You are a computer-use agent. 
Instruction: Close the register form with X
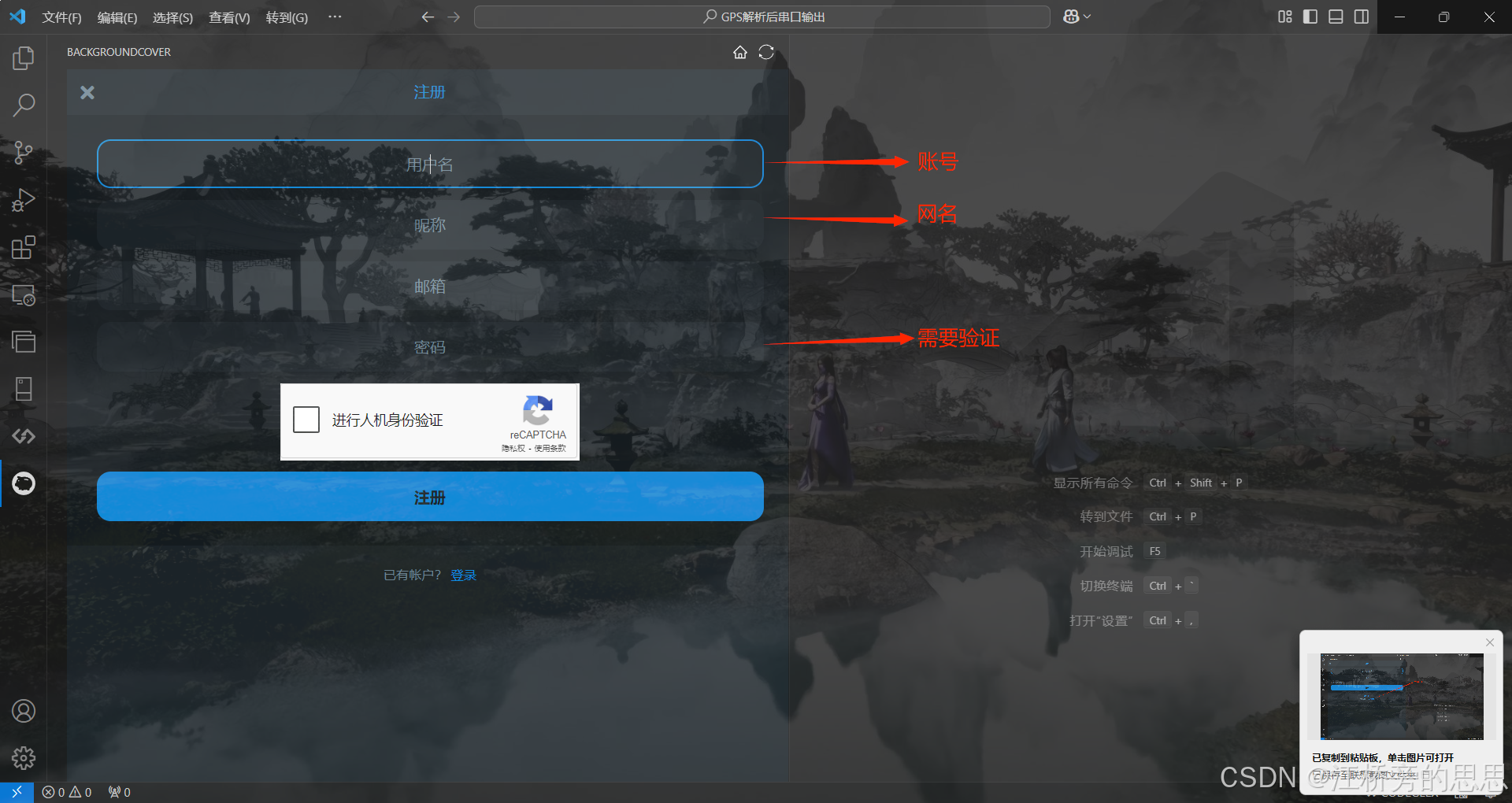pos(87,93)
